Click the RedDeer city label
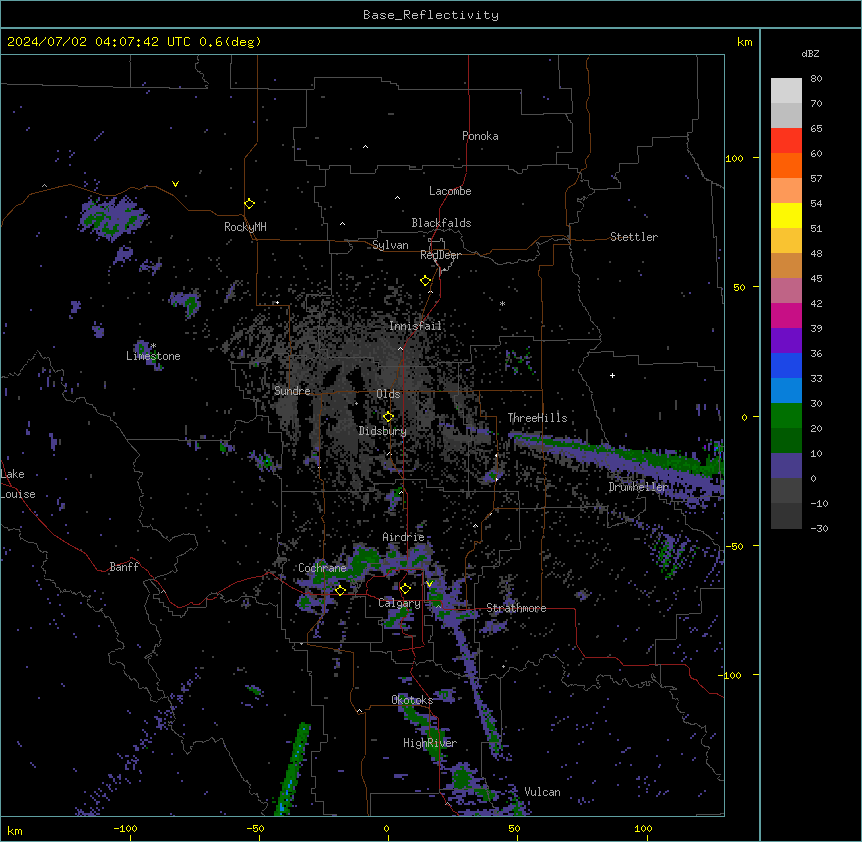 coord(440,255)
